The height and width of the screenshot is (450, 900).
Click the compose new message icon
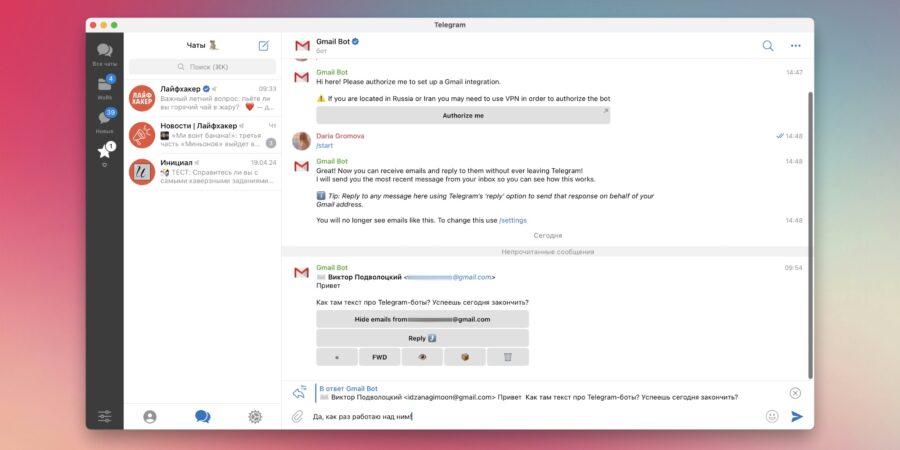[263, 45]
